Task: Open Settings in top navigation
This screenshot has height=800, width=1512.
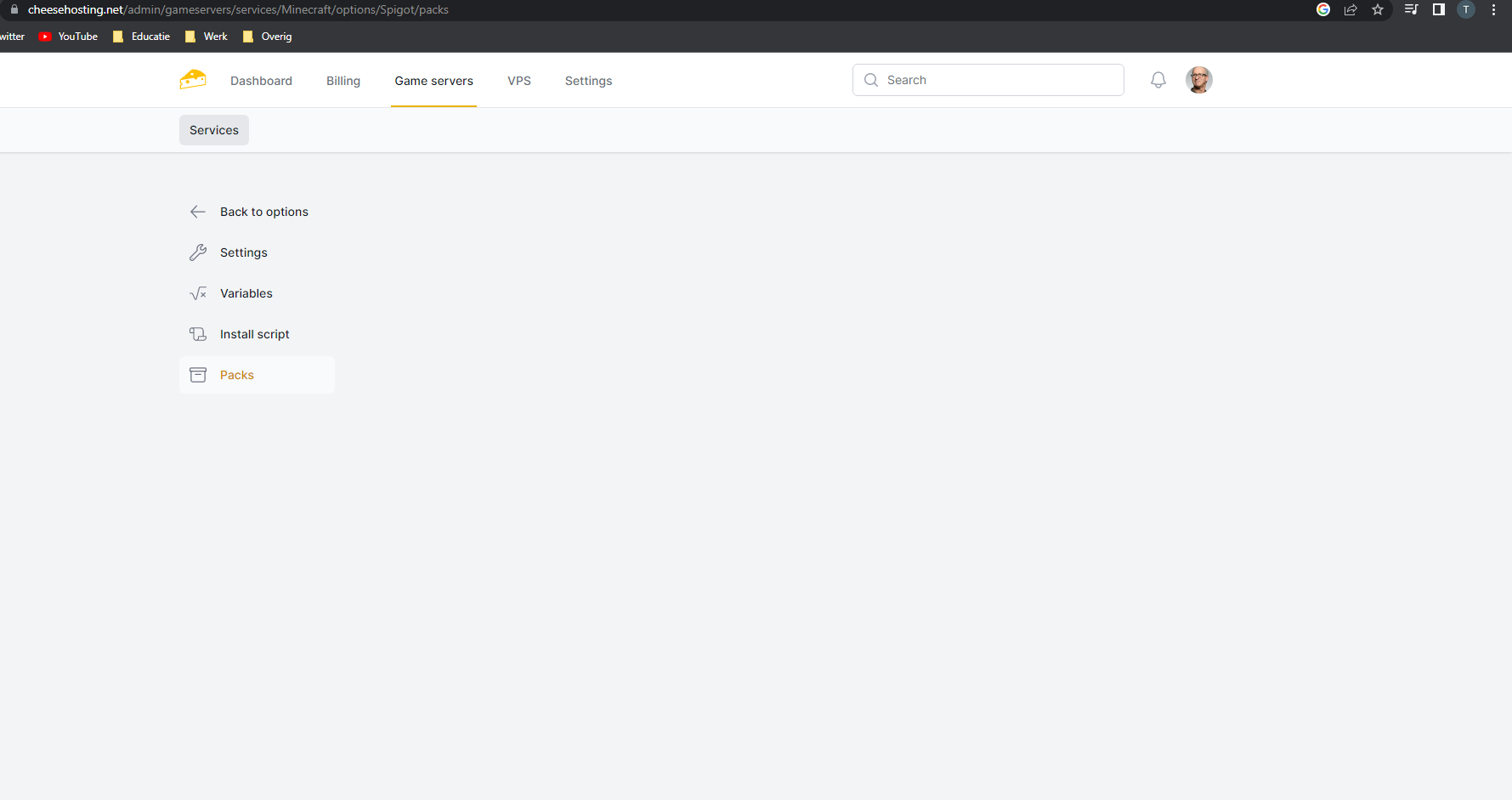Action: coord(588,81)
